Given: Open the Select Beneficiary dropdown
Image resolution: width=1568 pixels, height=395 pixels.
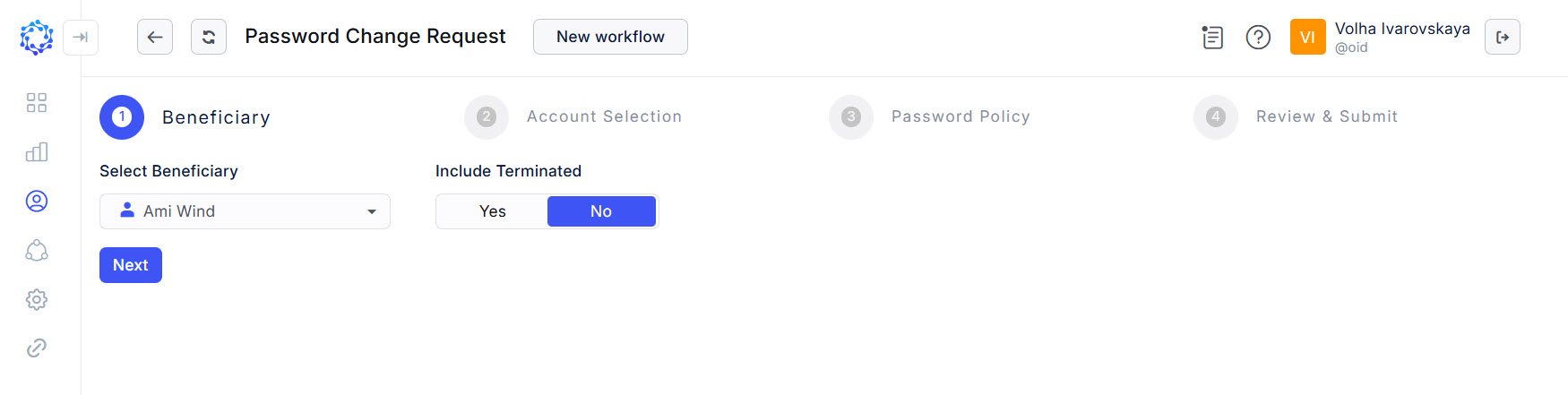Looking at the screenshot, I should coord(245,211).
